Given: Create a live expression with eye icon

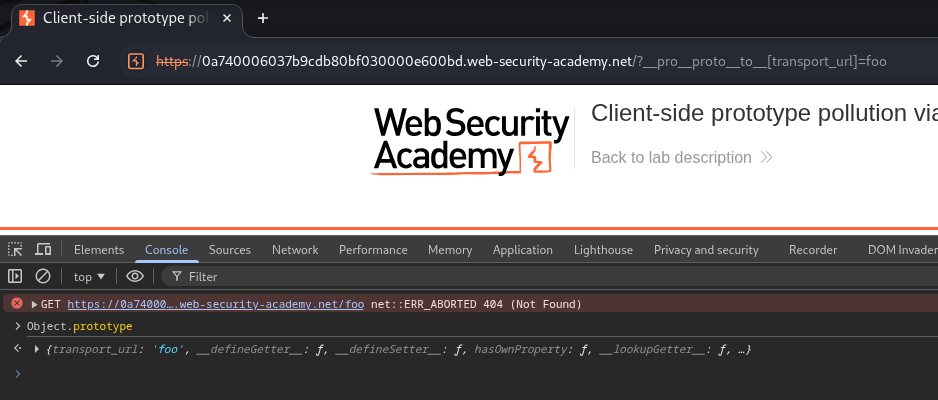Looking at the screenshot, I should click(135, 276).
